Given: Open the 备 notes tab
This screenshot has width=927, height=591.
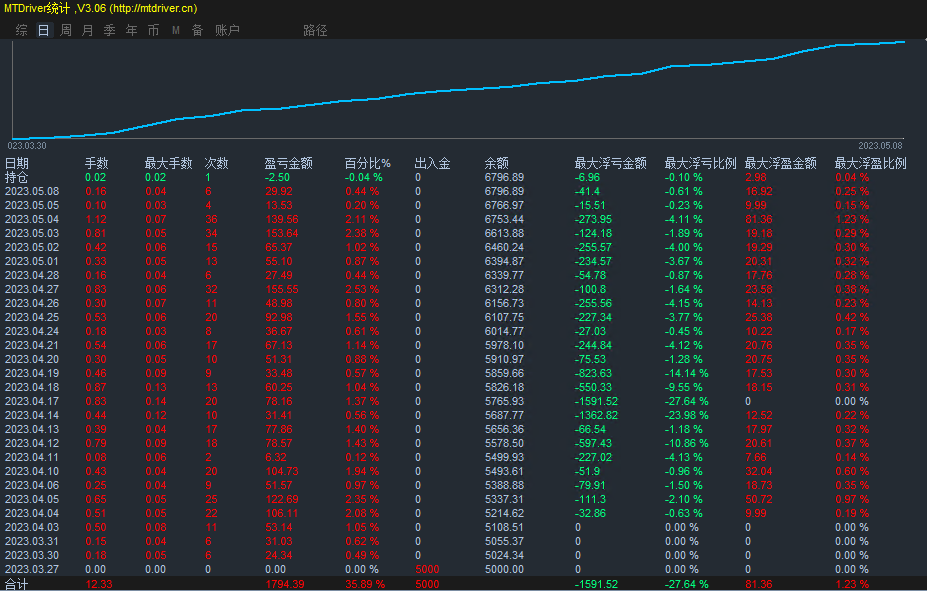Looking at the screenshot, I should 197,30.
